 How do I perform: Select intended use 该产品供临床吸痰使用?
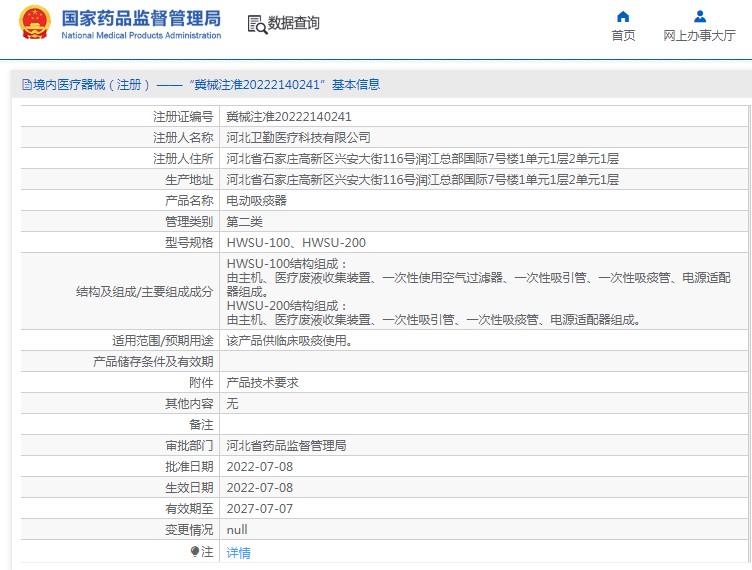pyautogui.click(x=290, y=341)
